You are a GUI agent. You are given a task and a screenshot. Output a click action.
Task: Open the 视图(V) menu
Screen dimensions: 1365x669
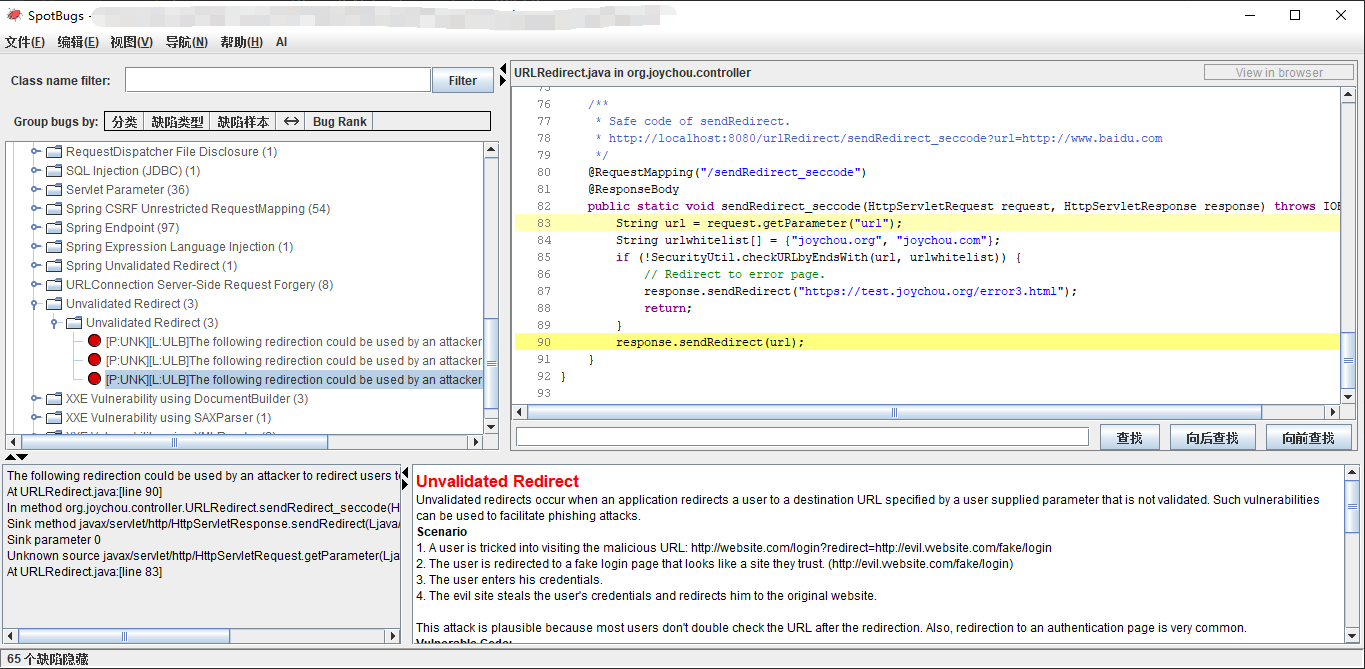[x=132, y=42]
